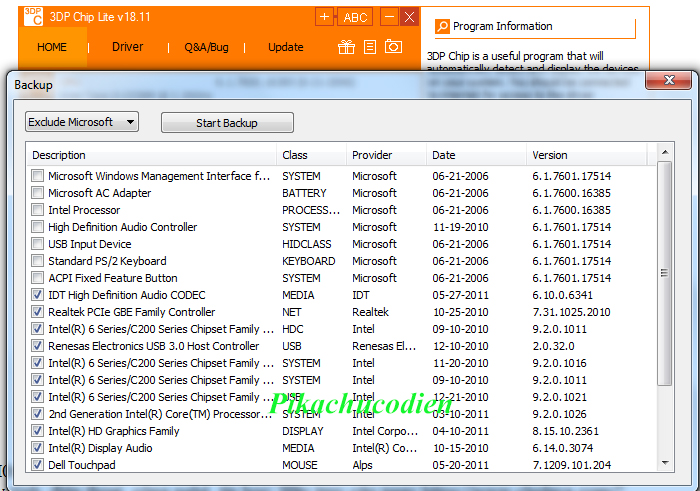Uncheck Intel(R) HD Graphics Family checkbox
This screenshot has height=491, width=700.
click(x=38, y=431)
